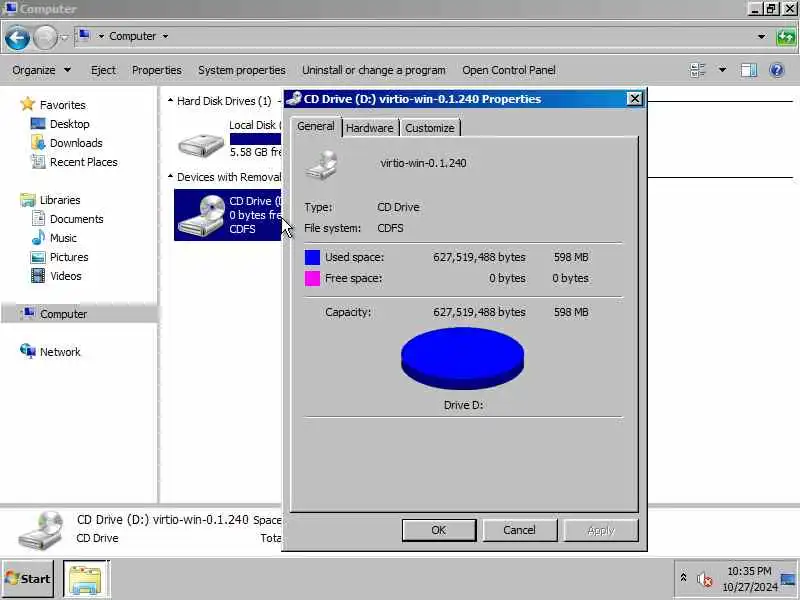
Task: Close the CD Drive Properties dialog
Action: pos(634,98)
